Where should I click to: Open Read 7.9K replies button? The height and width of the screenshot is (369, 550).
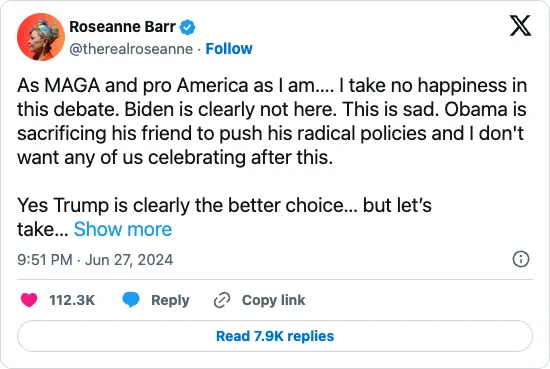[275, 336]
